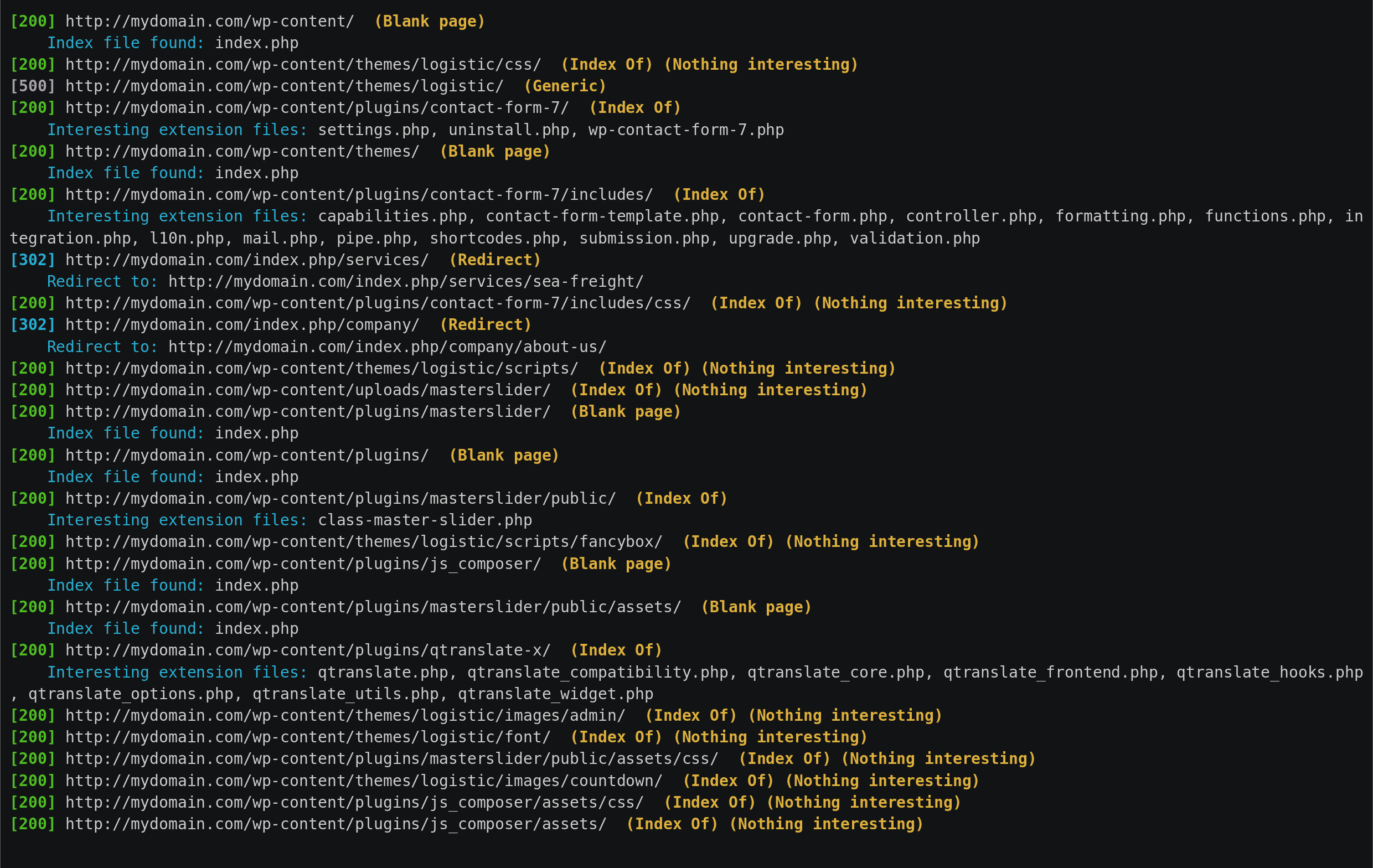Open the masterslider/public/ URL ending the path

click(x=340, y=499)
